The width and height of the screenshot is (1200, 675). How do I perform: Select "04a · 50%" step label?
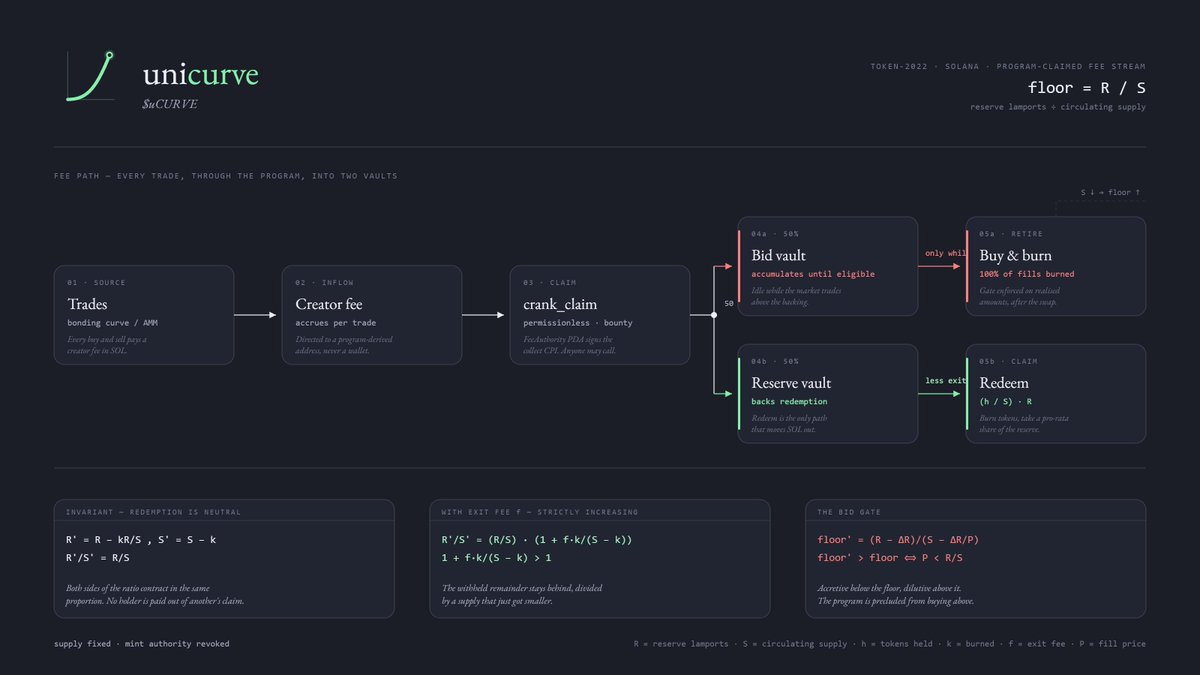click(x=775, y=233)
